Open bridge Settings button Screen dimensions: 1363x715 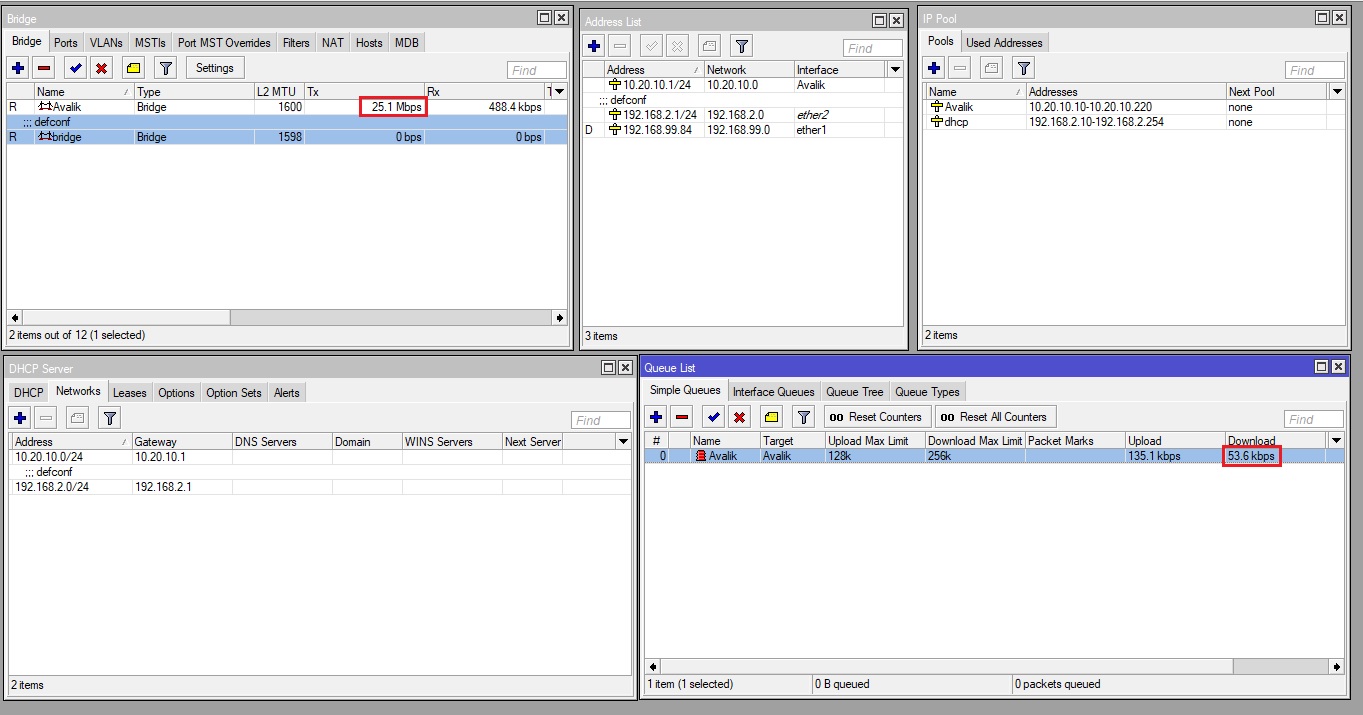click(215, 68)
